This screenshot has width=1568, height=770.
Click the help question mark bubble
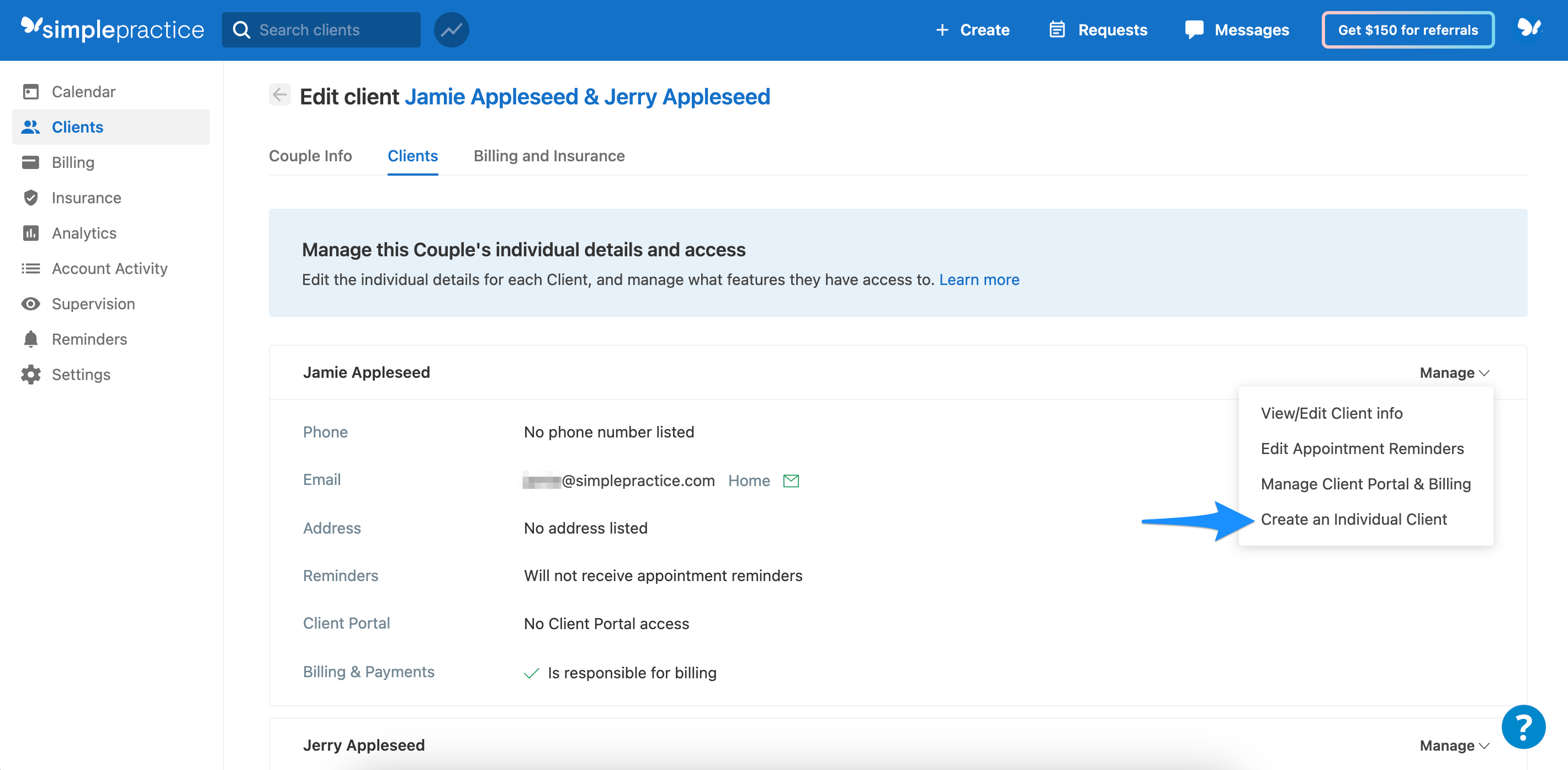[x=1524, y=726]
